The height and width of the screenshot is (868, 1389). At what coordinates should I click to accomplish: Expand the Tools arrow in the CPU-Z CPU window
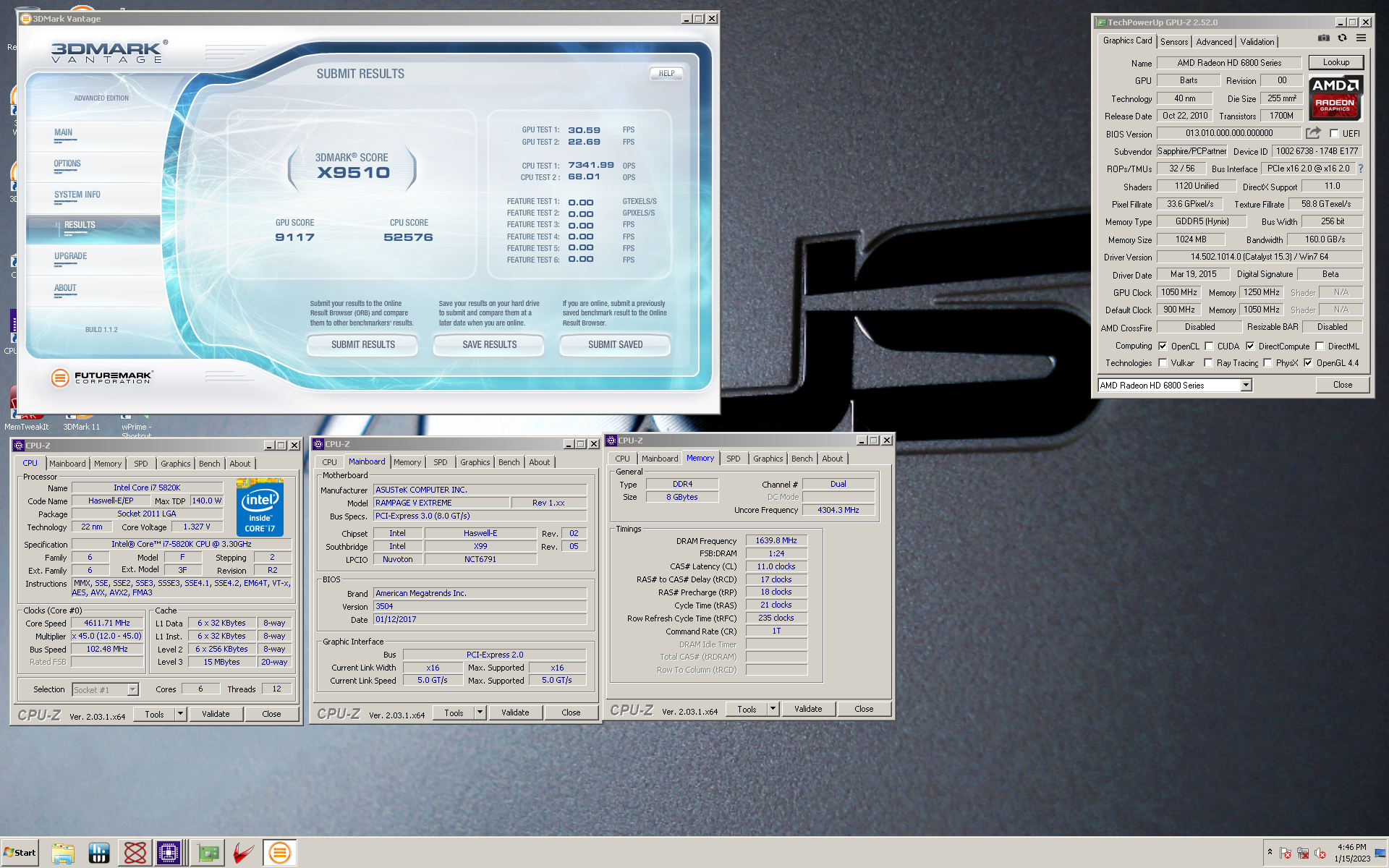tap(180, 714)
